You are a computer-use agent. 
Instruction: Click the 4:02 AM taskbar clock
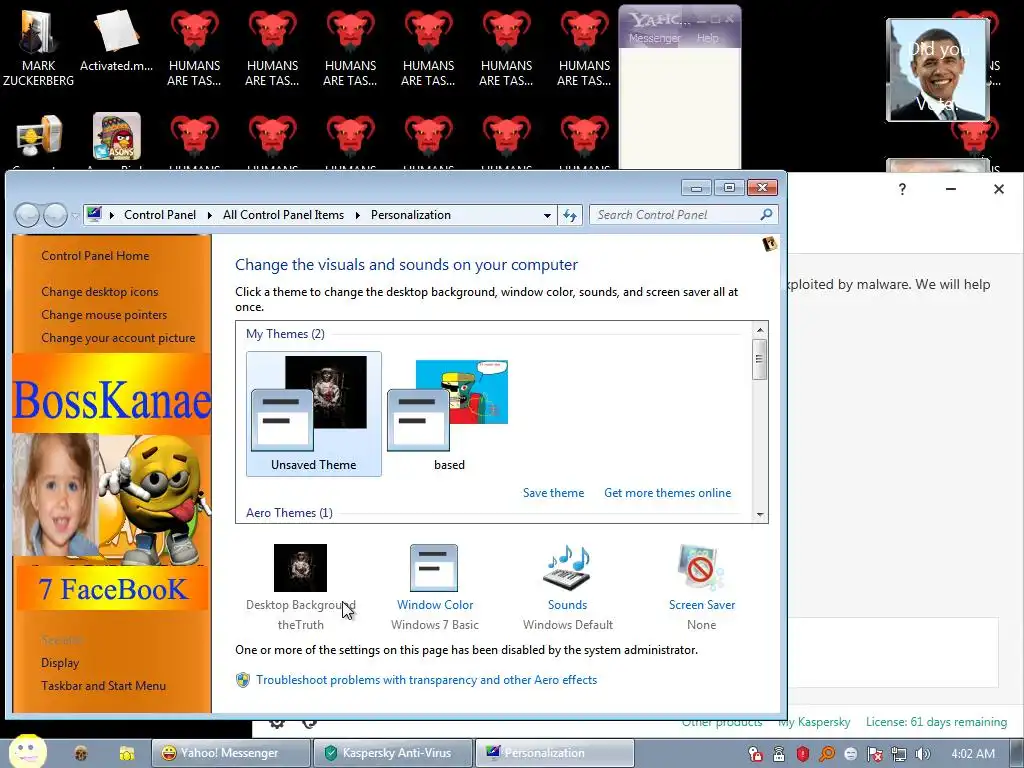coord(973,754)
